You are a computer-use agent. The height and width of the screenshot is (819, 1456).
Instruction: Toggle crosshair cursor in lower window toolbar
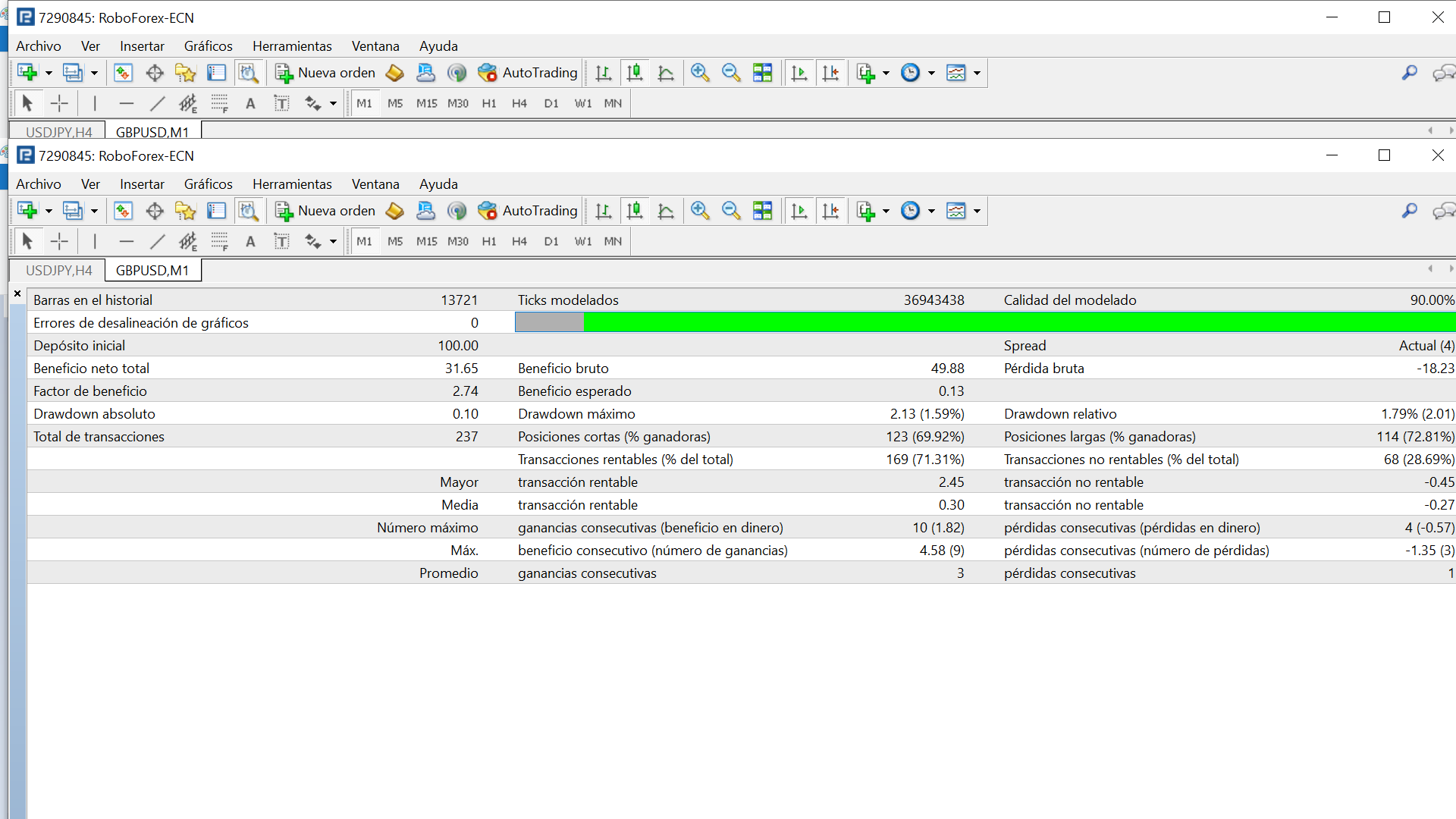pos(59,241)
